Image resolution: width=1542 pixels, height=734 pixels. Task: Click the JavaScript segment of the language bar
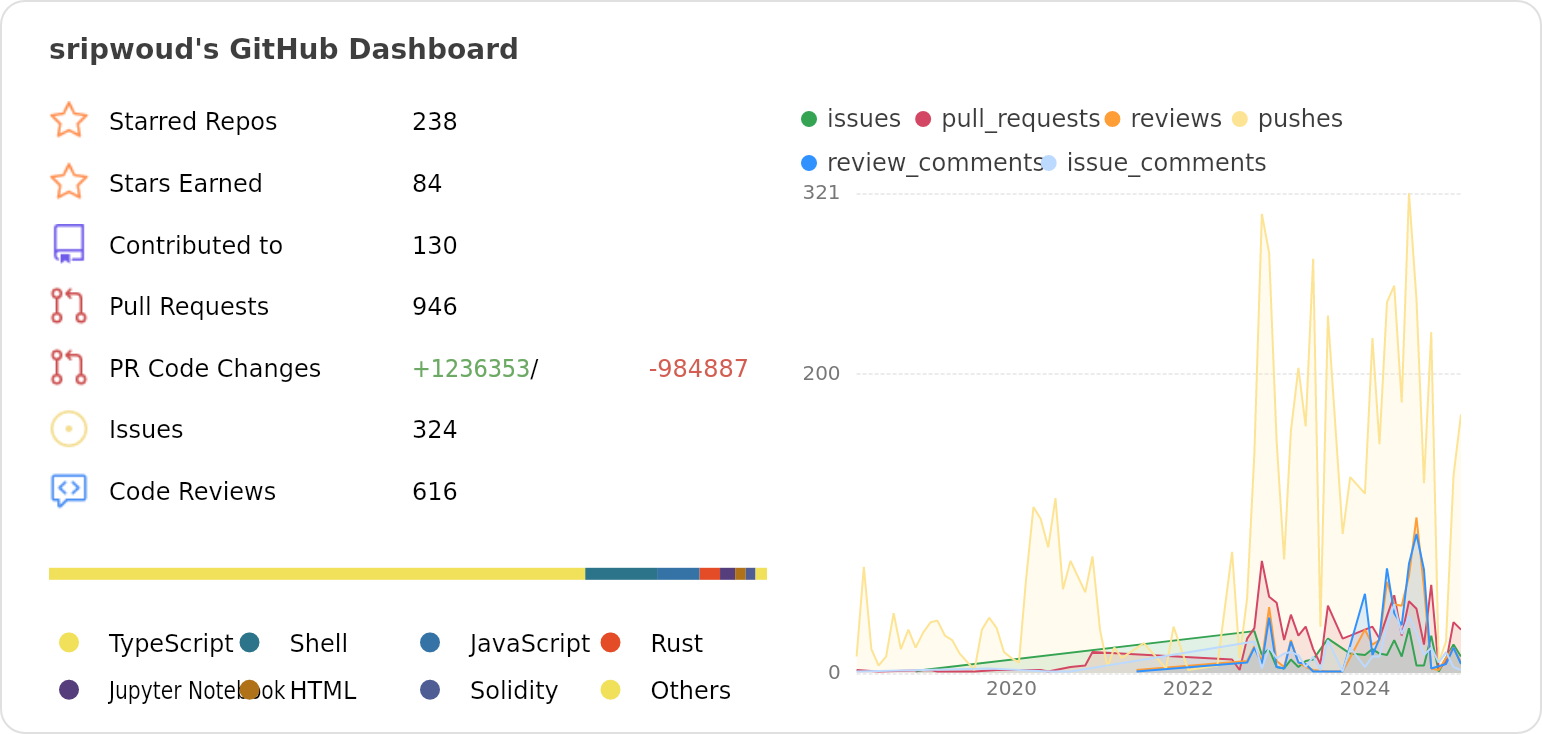(x=679, y=574)
